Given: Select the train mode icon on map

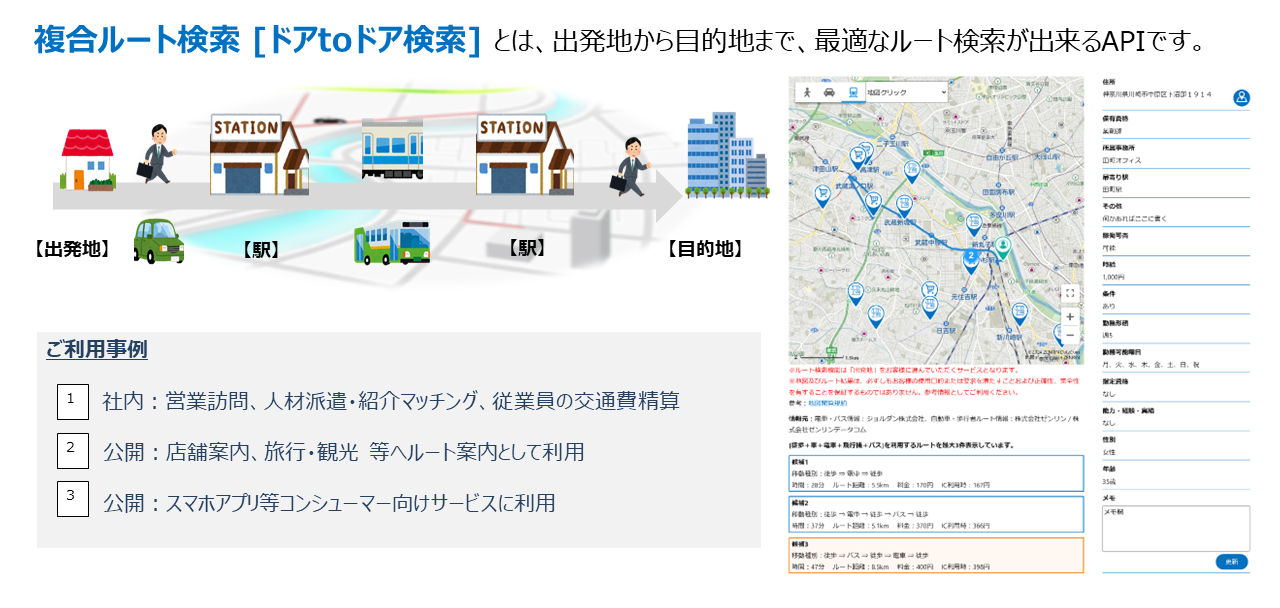Looking at the screenshot, I should click(851, 92).
